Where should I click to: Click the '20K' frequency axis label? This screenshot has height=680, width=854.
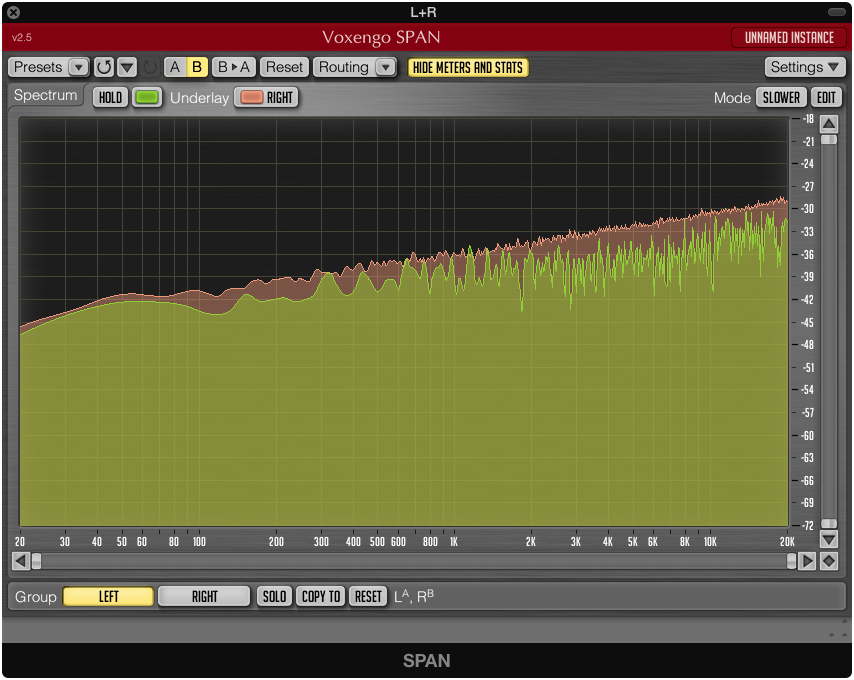(x=787, y=542)
